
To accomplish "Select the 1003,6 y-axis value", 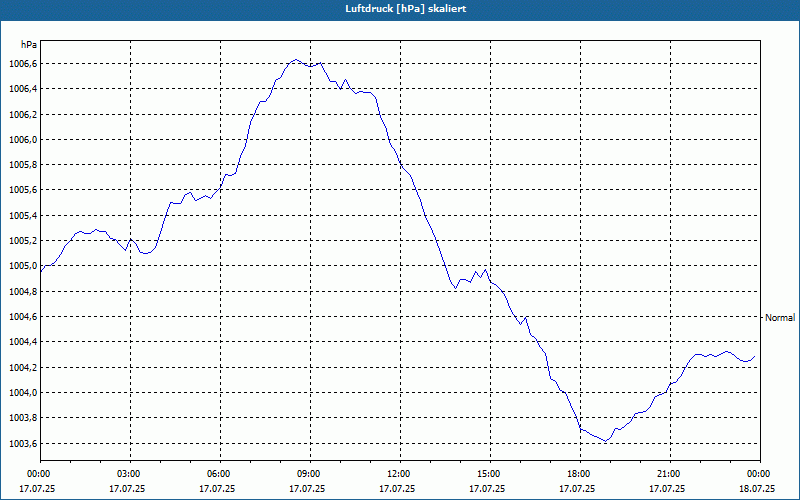I will [x=23, y=444].
